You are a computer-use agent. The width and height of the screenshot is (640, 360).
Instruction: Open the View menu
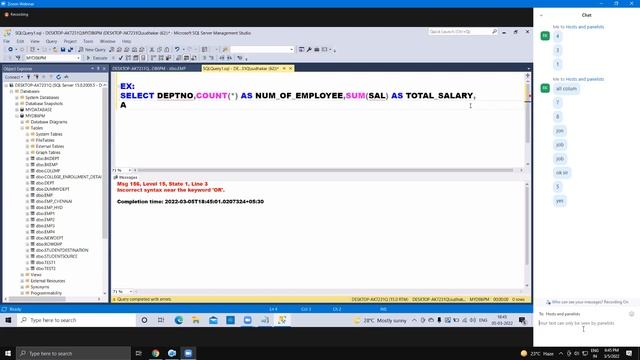pos(35,41)
